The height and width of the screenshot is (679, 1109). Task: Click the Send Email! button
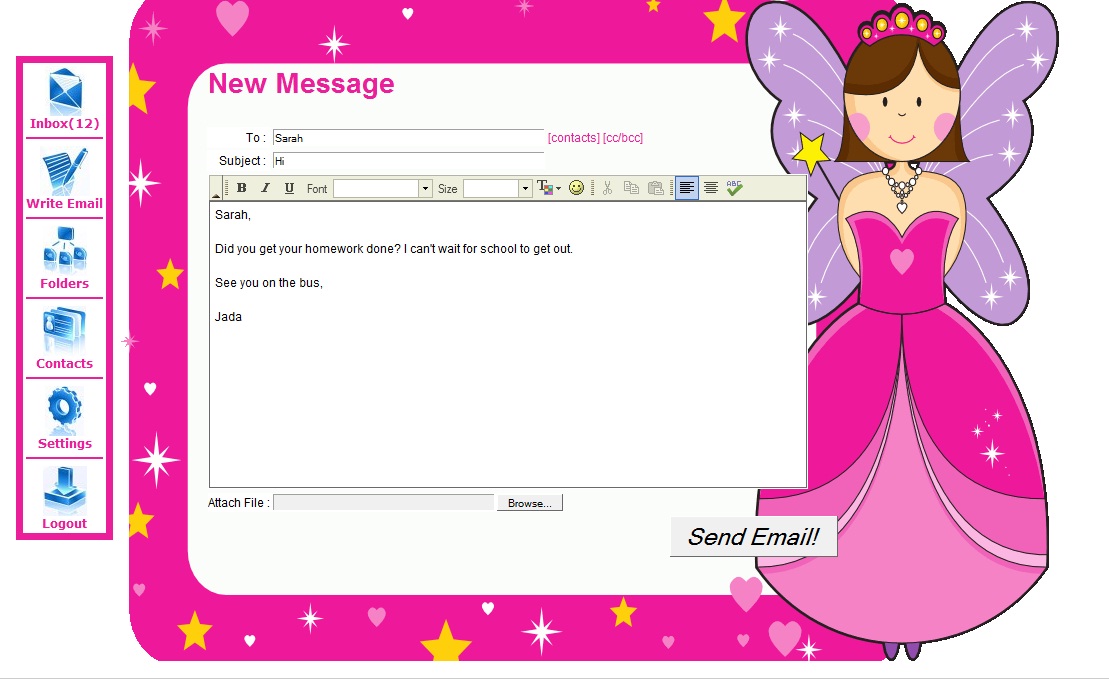point(753,537)
